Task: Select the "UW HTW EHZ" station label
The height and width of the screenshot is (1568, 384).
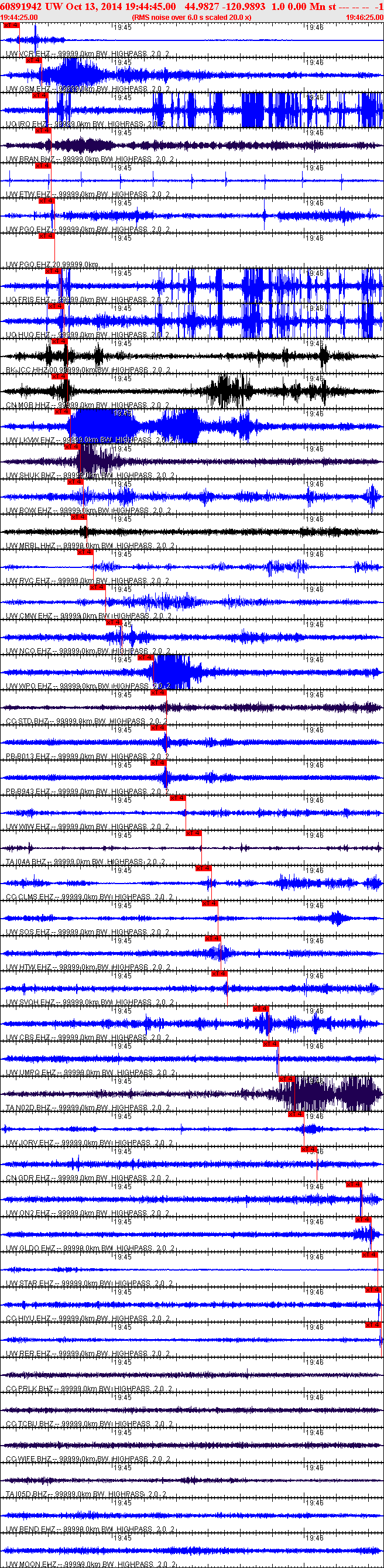Action: (x=29, y=968)
